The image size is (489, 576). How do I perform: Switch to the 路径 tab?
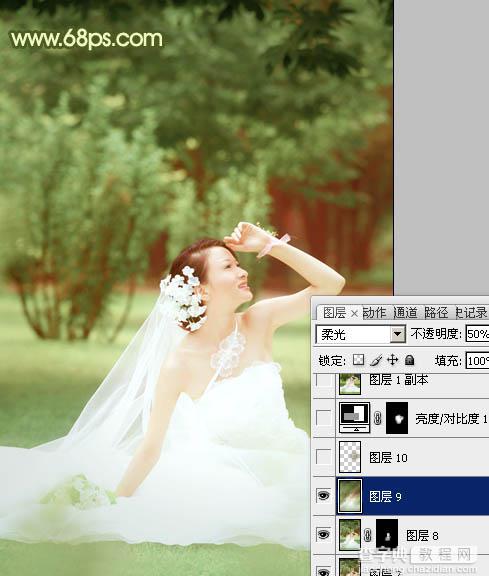tap(436, 313)
